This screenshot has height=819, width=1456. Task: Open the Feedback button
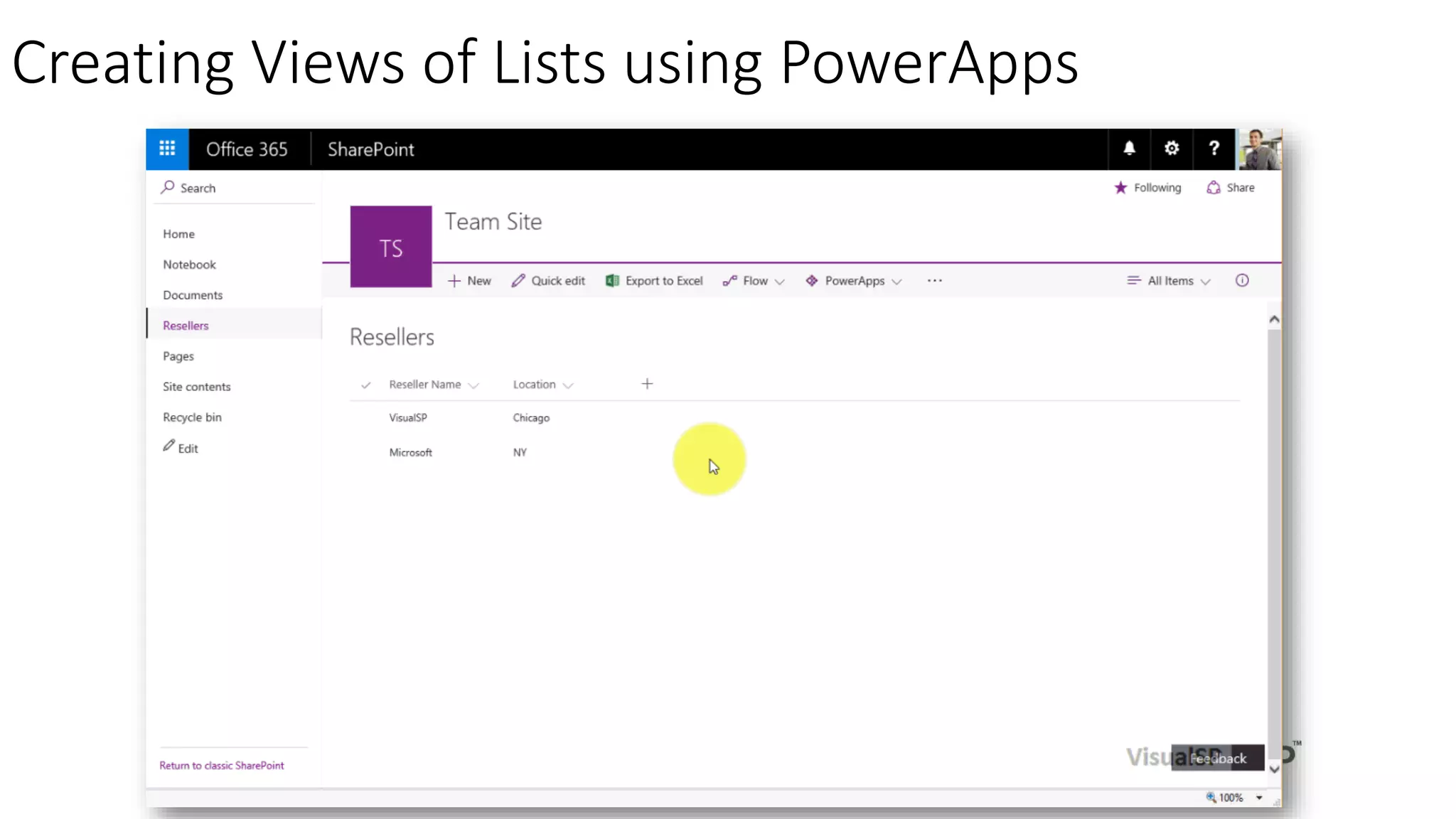point(1218,758)
